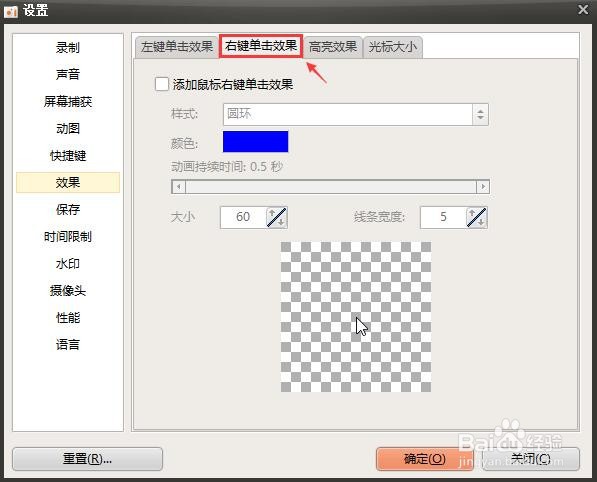Open the 光标大小 tab
This screenshot has height=482, width=597.
[x=393, y=47]
